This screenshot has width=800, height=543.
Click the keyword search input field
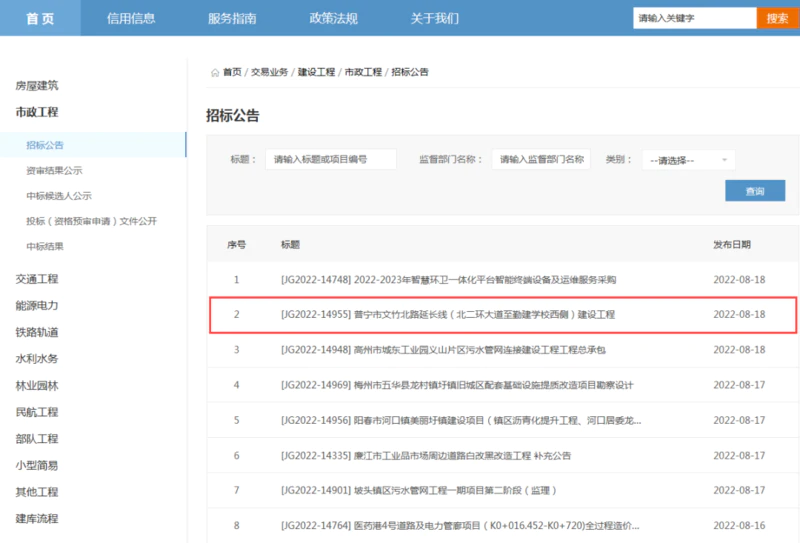click(x=694, y=18)
